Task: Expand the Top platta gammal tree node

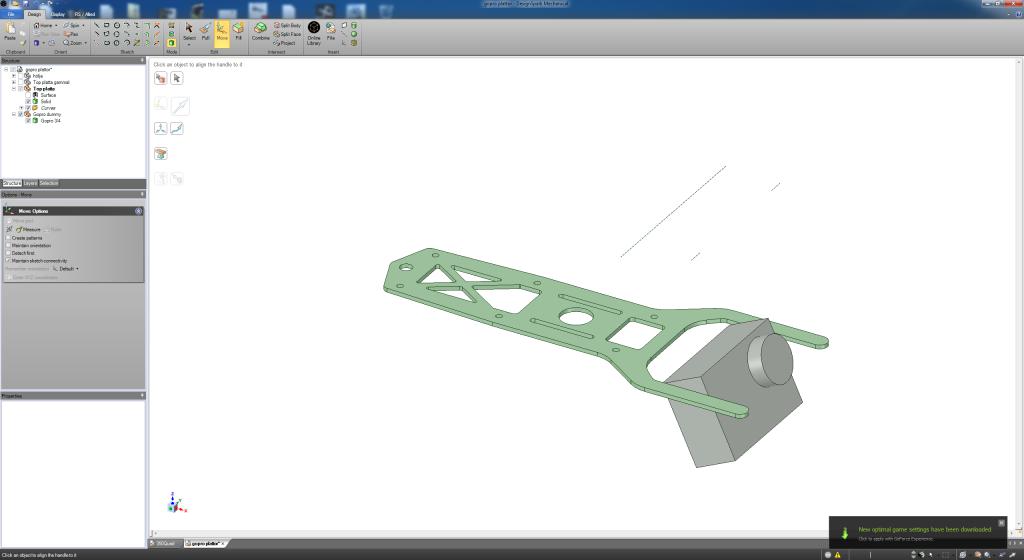Action: 14,82
